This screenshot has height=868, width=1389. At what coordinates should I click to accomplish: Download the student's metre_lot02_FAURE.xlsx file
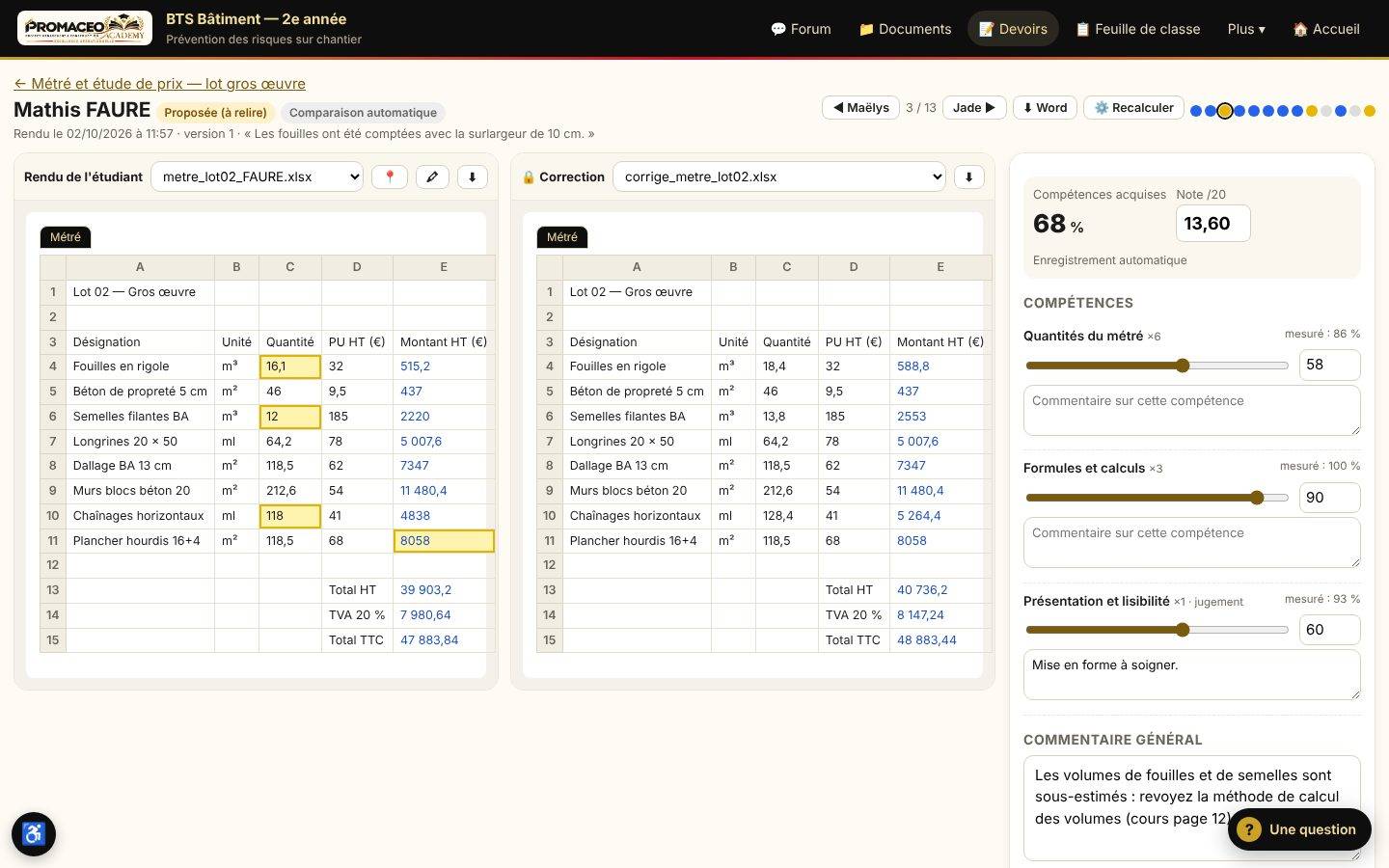(472, 176)
